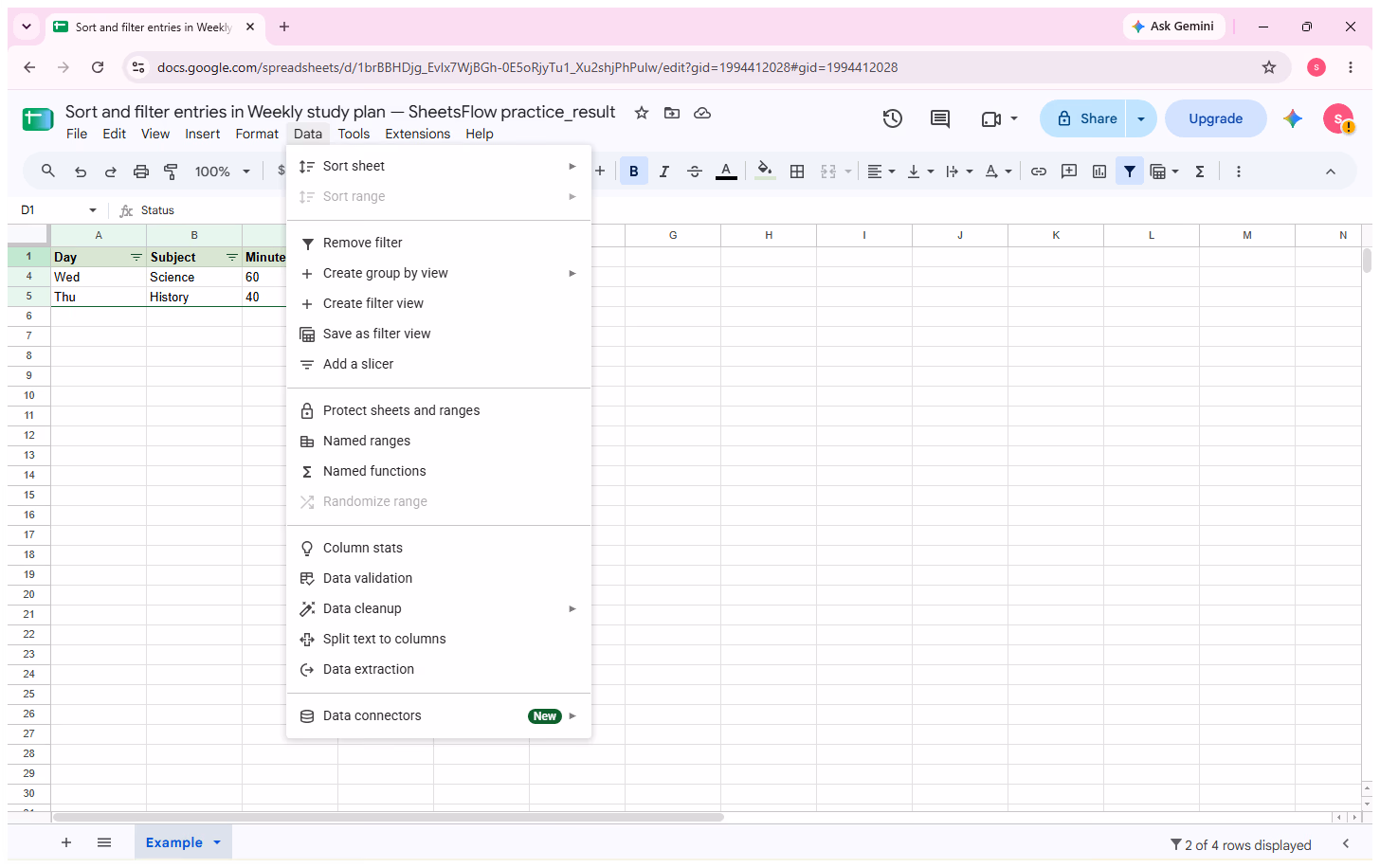Open the Format menu
This screenshot has height=868, width=1380.
click(257, 134)
